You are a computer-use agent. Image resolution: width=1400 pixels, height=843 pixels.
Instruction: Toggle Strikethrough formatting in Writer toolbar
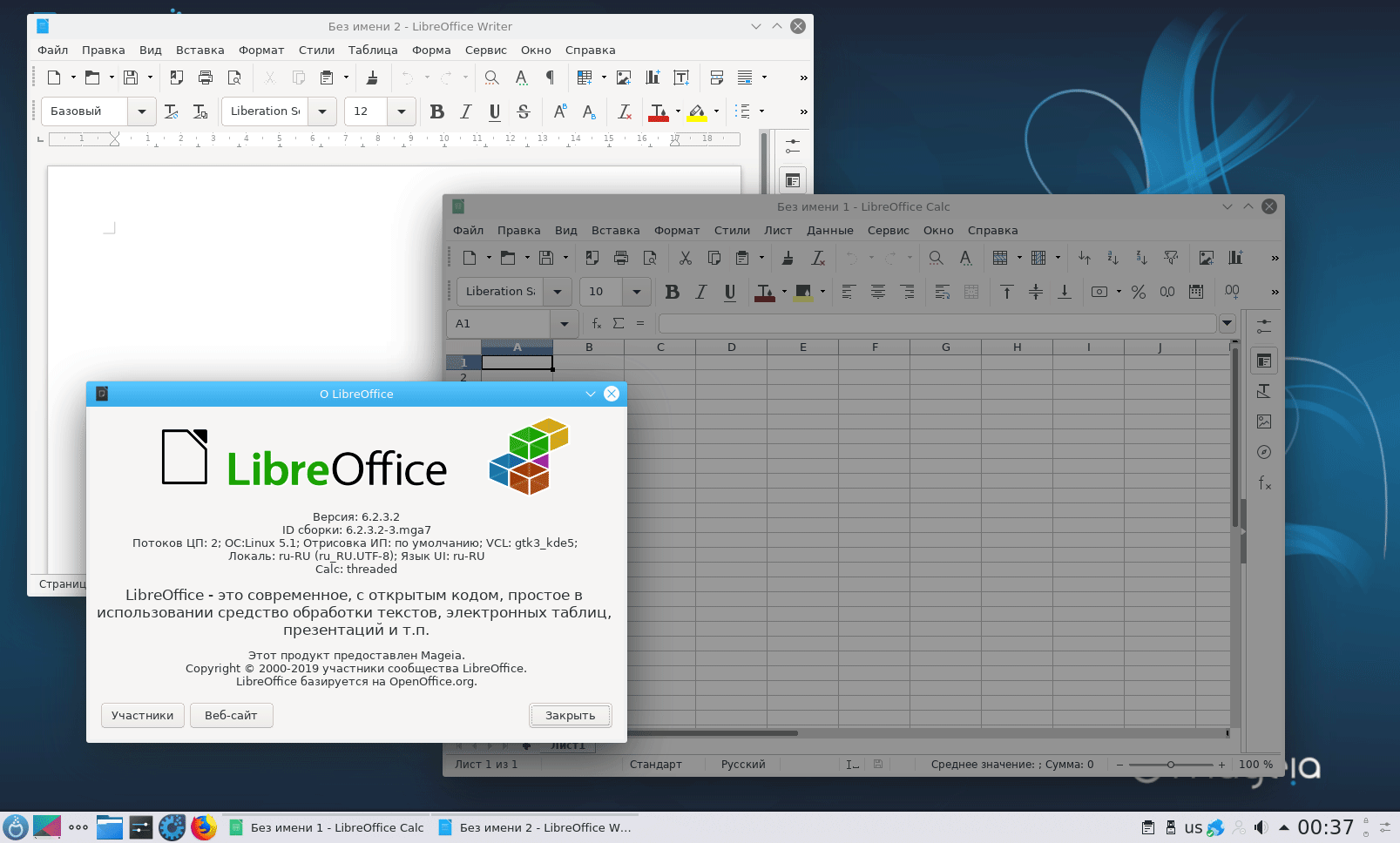[x=524, y=111]
